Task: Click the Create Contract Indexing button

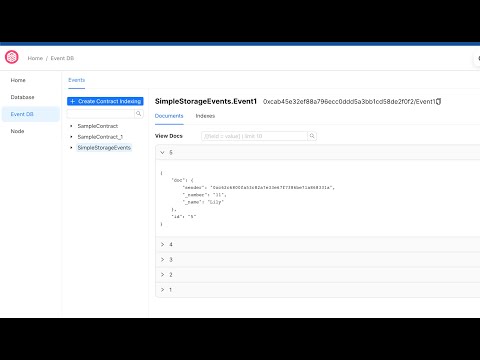Action: click(105, 101)
